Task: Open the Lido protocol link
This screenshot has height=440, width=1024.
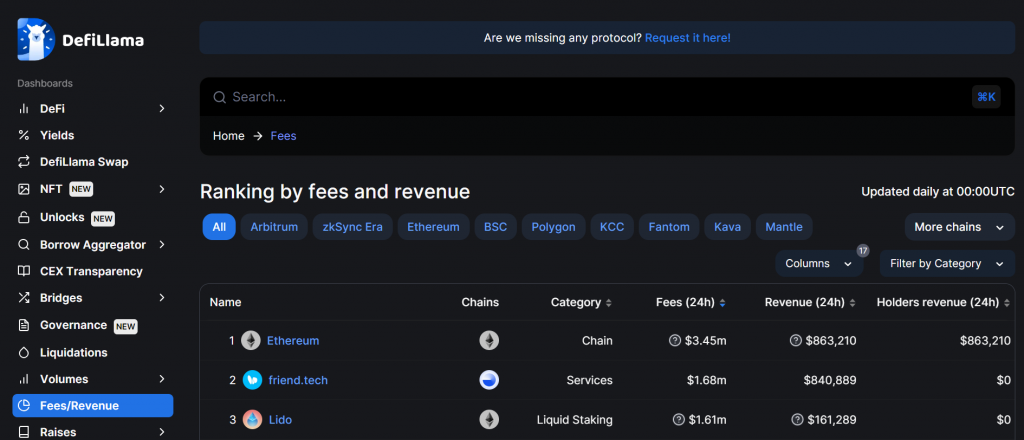Action: point(281,420)
